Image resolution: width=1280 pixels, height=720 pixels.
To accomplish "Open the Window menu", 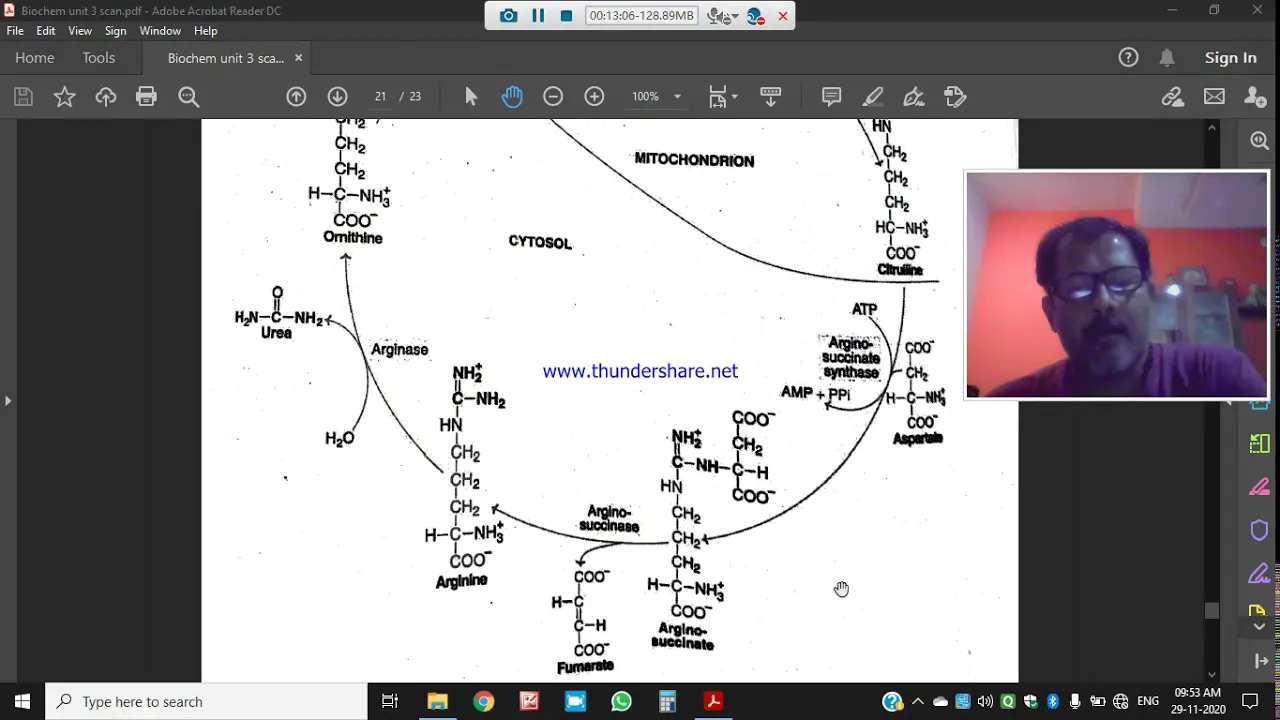I will click(x=160, y=31).
